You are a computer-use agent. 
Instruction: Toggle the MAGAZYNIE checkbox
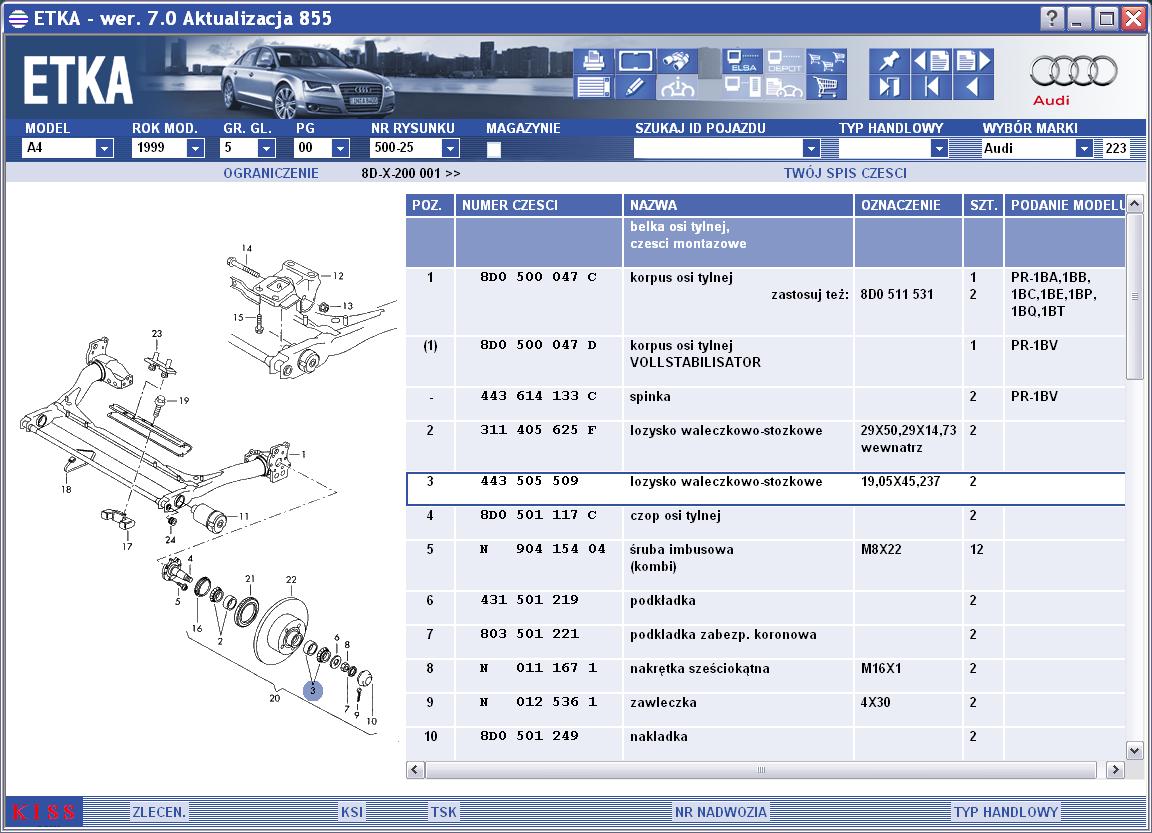click(494, 149)
